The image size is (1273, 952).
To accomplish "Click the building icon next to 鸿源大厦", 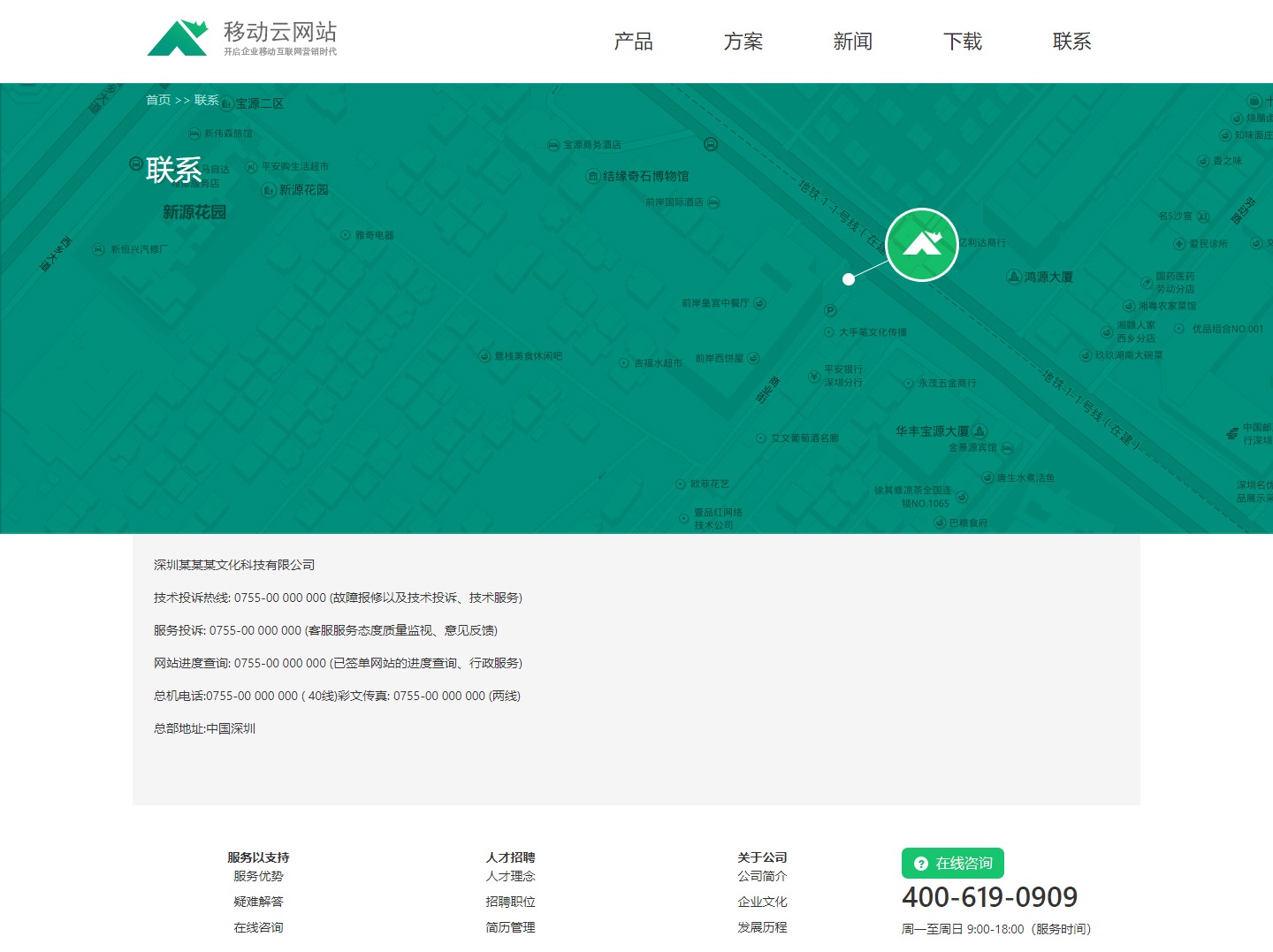I will (x=1014, y=277).
